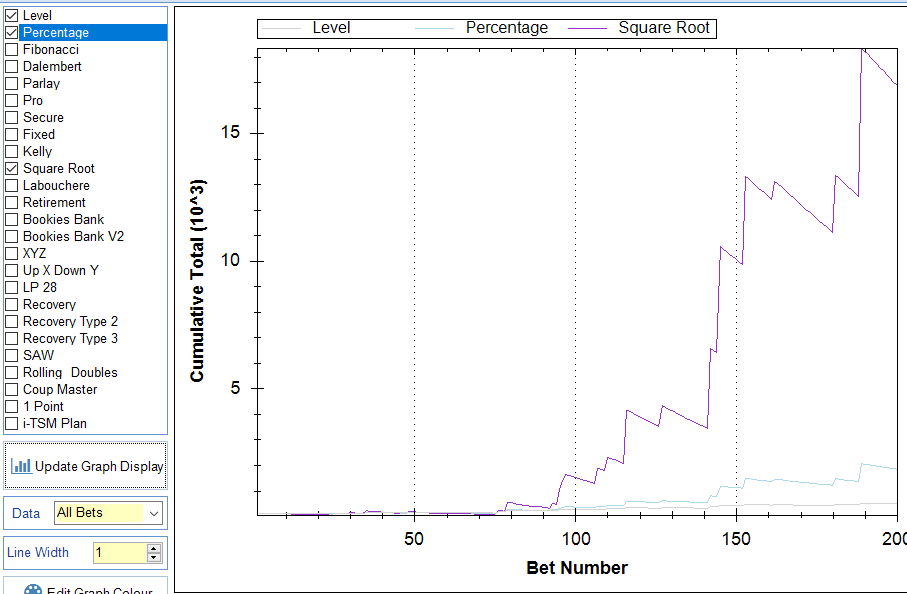
Task: Click the Line Width value field
Action: point(119,552)
